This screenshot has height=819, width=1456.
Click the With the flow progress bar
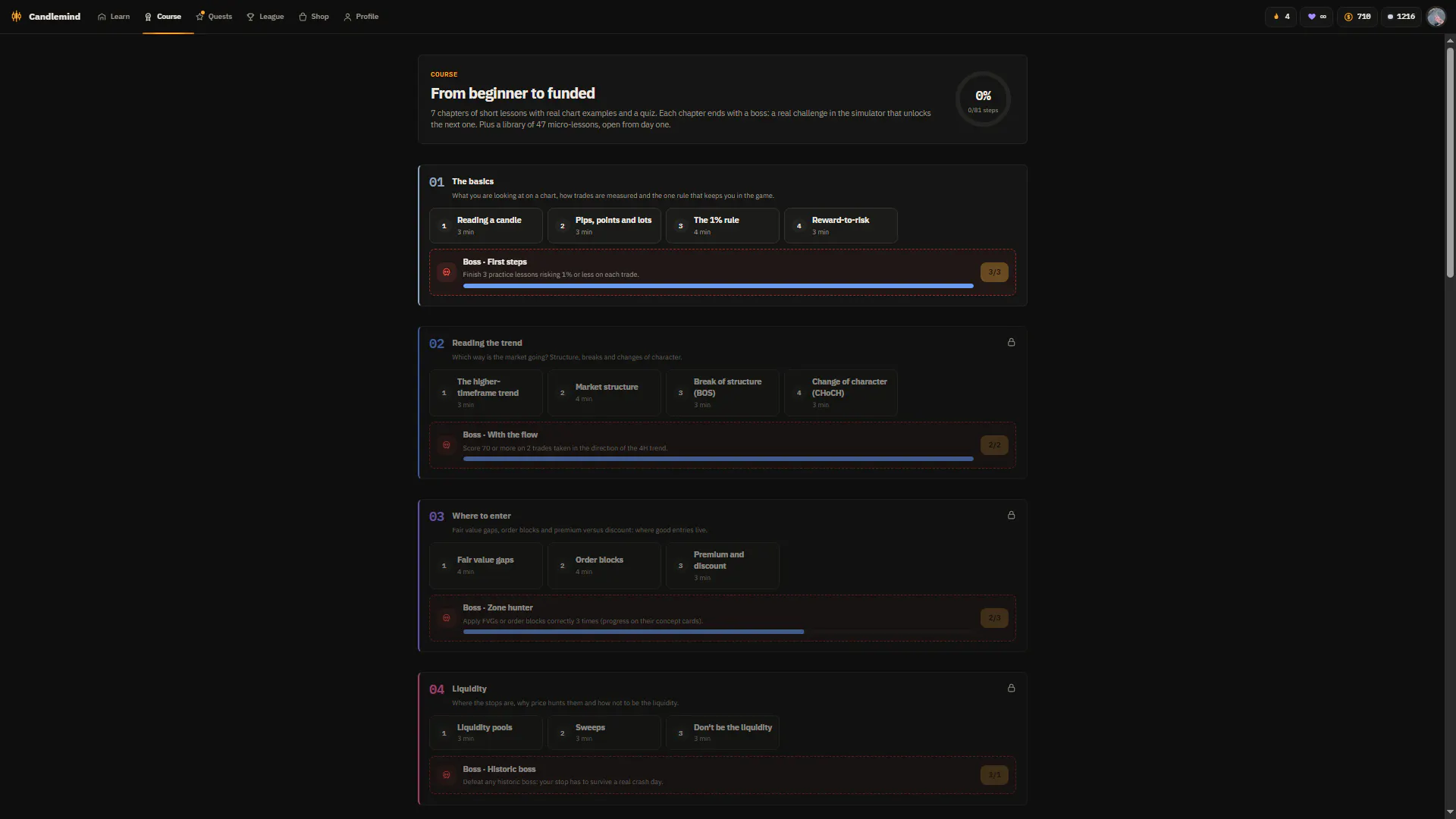coord(718,459)
